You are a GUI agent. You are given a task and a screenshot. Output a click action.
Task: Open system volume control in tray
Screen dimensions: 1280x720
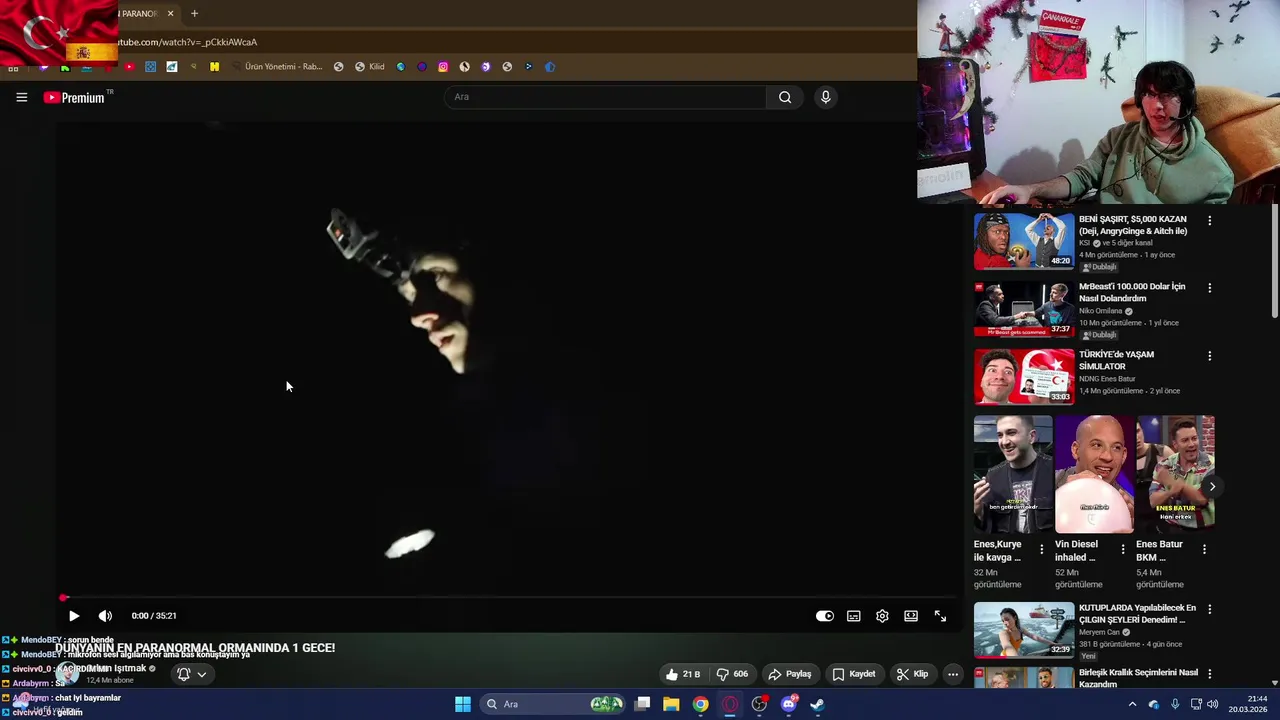click(1213, 704)
